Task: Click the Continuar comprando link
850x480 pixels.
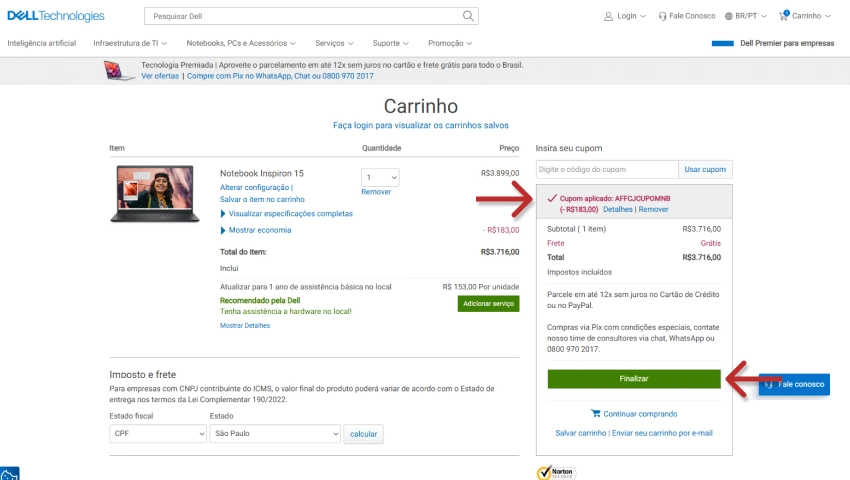Action: pyautogui.click(x=640, y=414)
